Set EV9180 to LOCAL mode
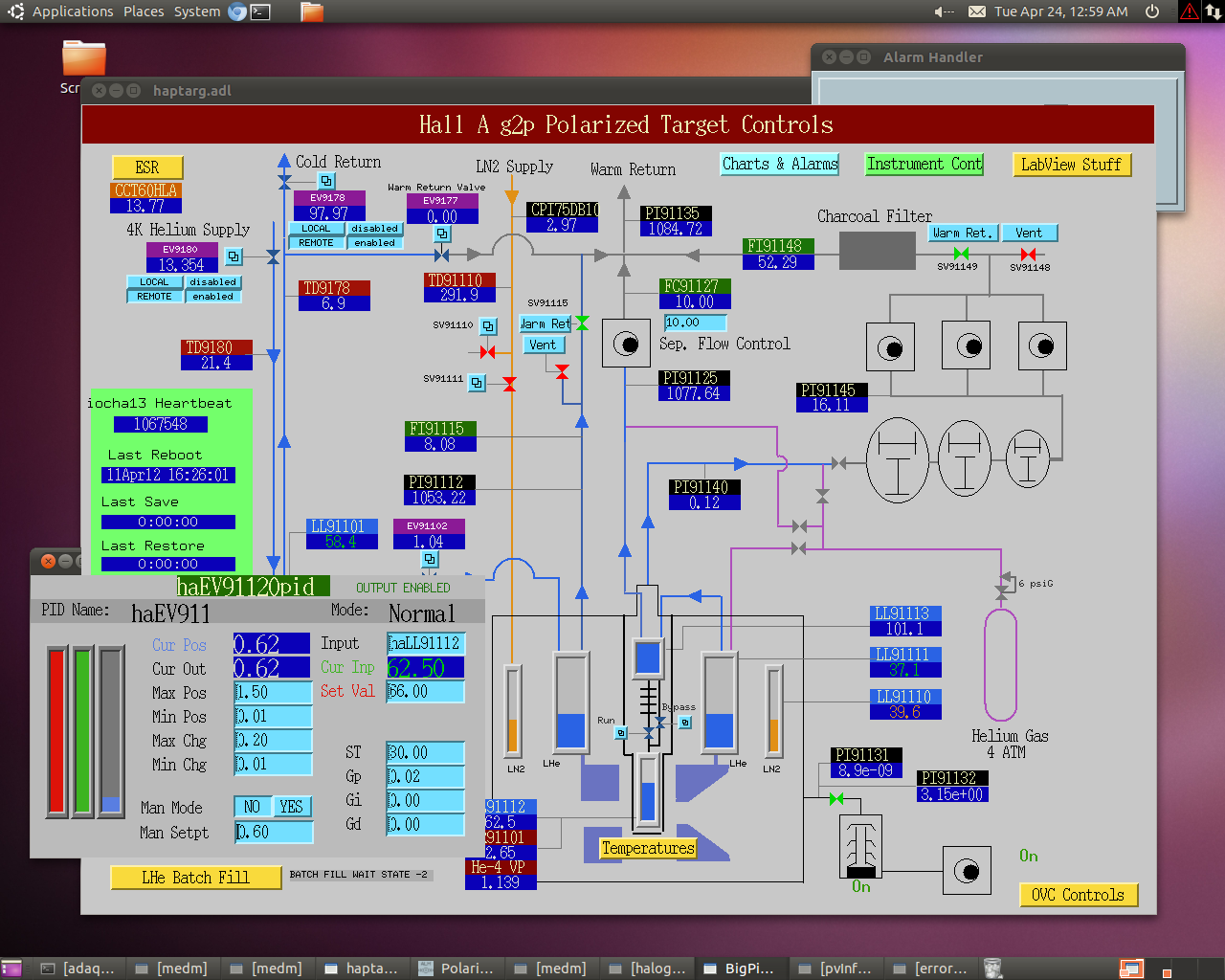 click(x=154, y=282)
